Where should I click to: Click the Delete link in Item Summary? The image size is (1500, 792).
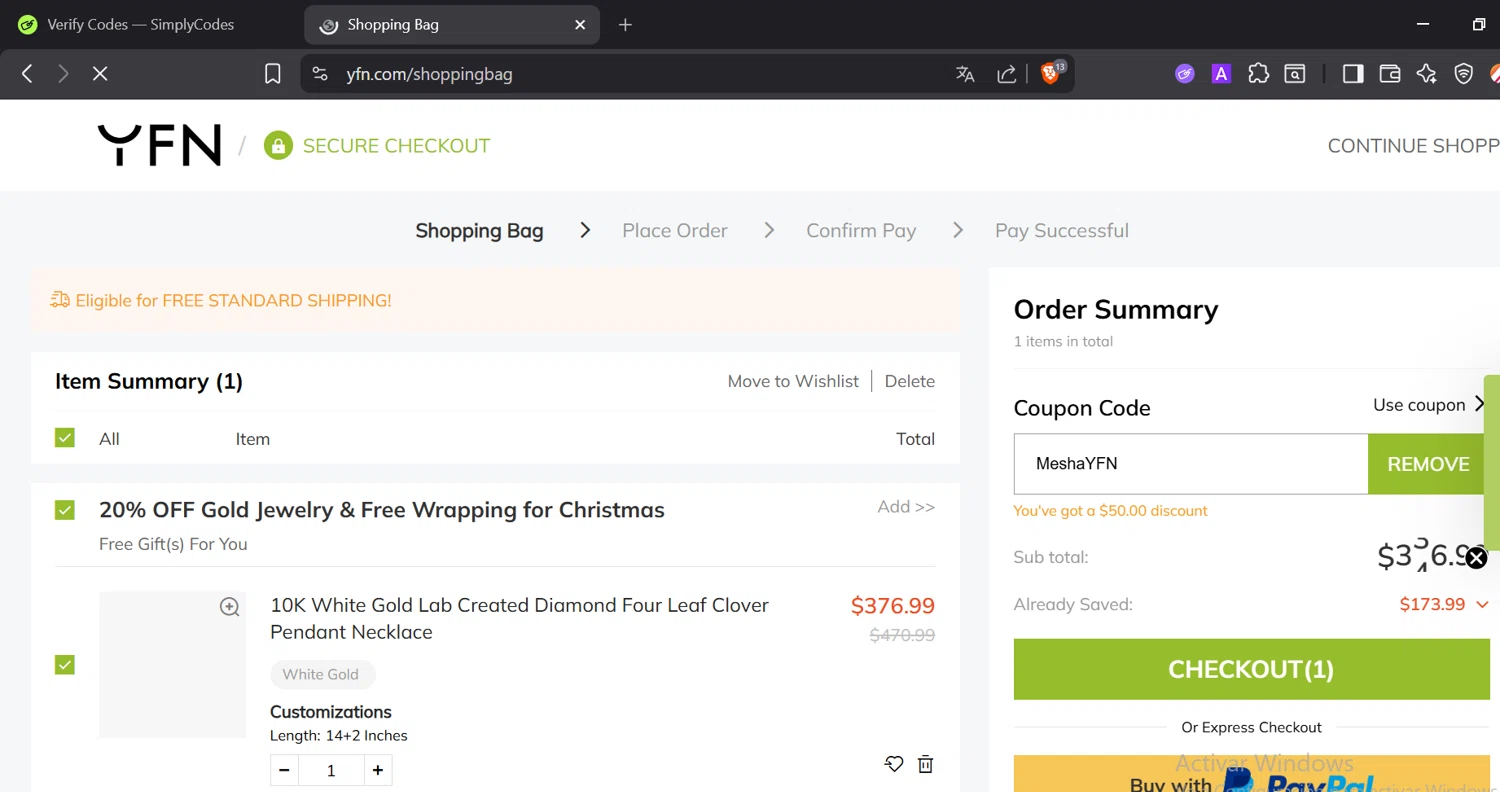pos(910,381)
